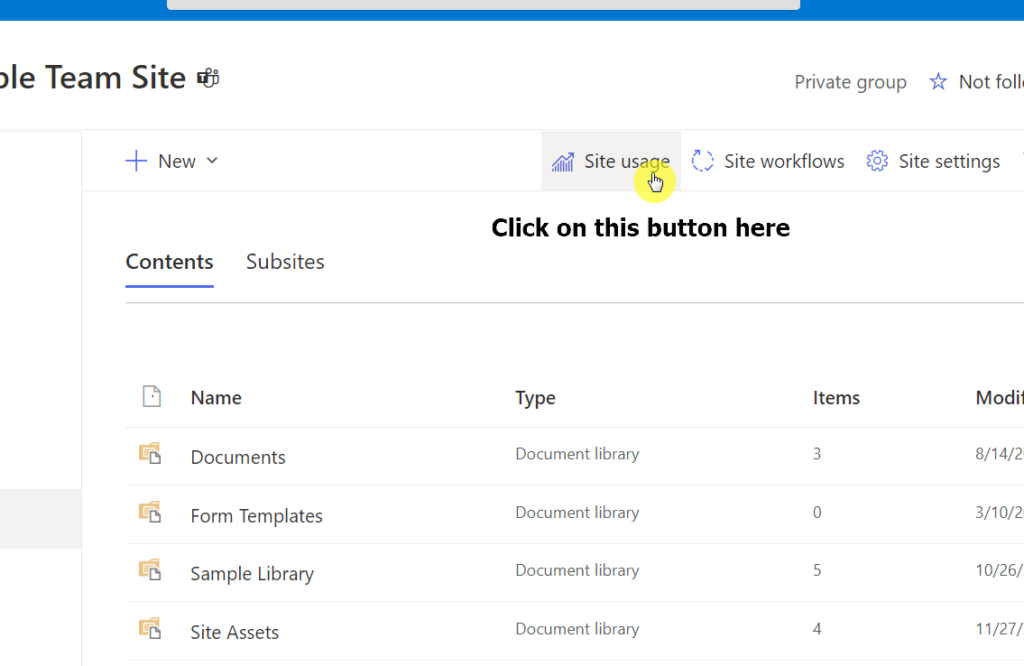Click the Site usage chart icon
This screenshot has height=666, width=1024.
point(562,161)
